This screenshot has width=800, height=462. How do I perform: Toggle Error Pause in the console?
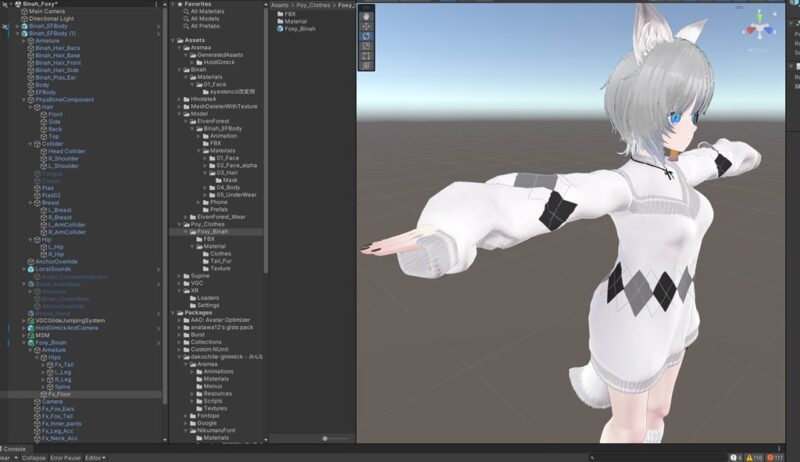tap(65, 457)
